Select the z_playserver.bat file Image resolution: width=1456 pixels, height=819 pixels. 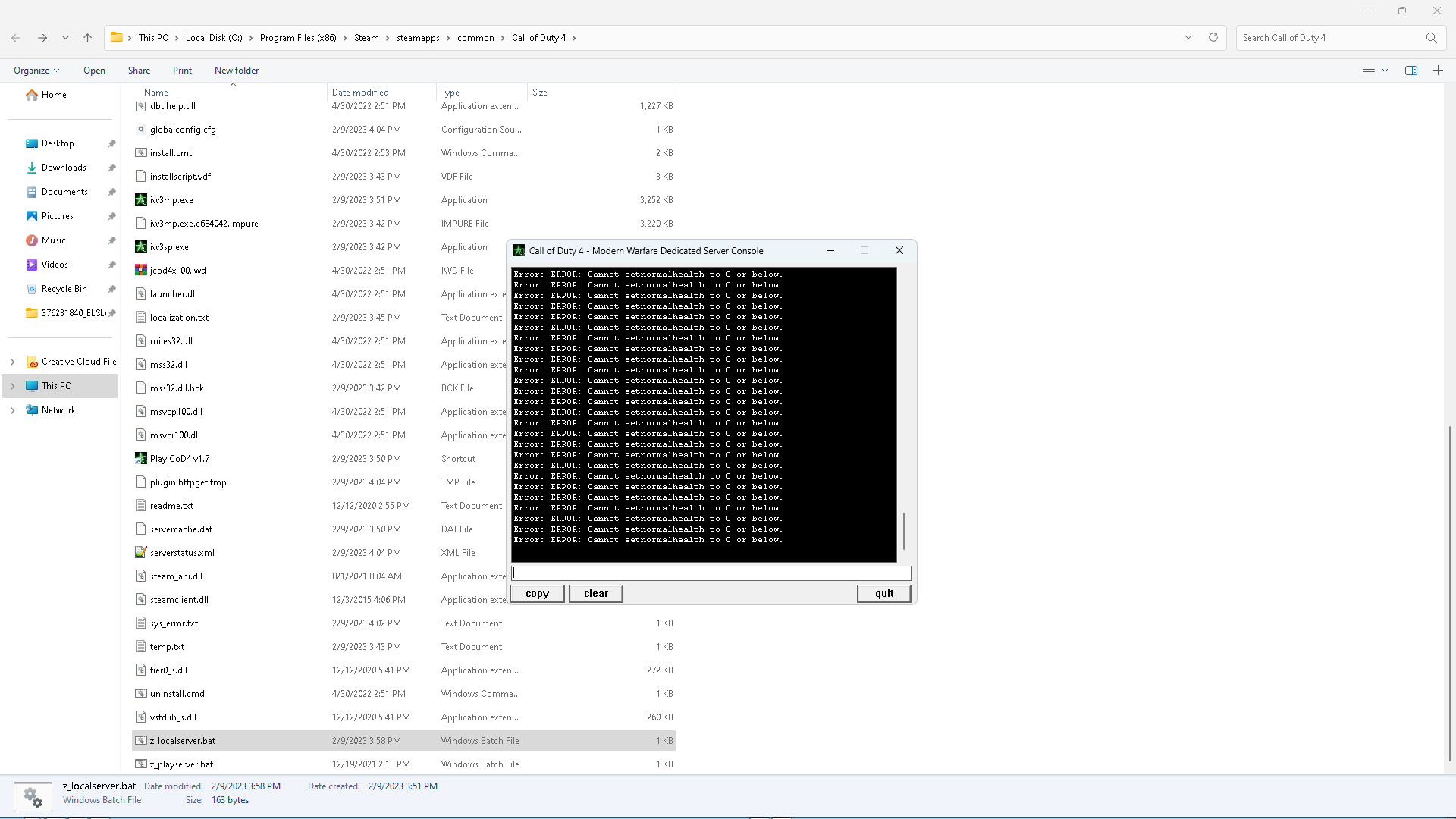[404, 764]
